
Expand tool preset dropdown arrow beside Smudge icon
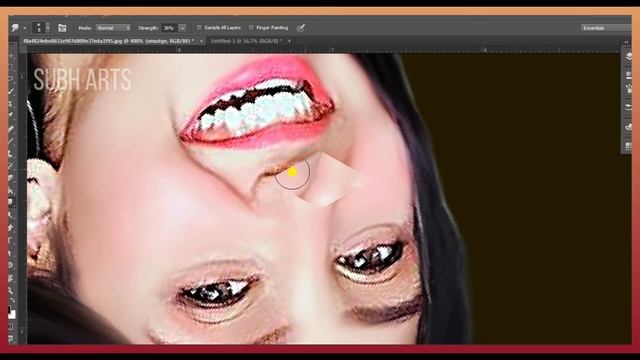[x=24, y=28]
